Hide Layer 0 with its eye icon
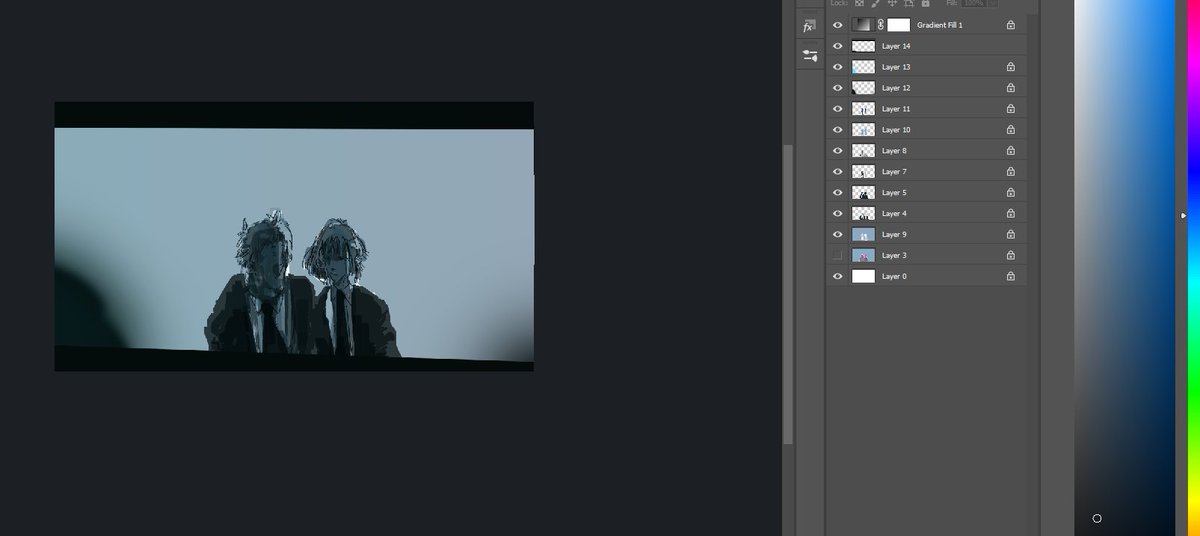This screenshot has width=1200, height=536. pyautogui.click(x=838, y=277)
